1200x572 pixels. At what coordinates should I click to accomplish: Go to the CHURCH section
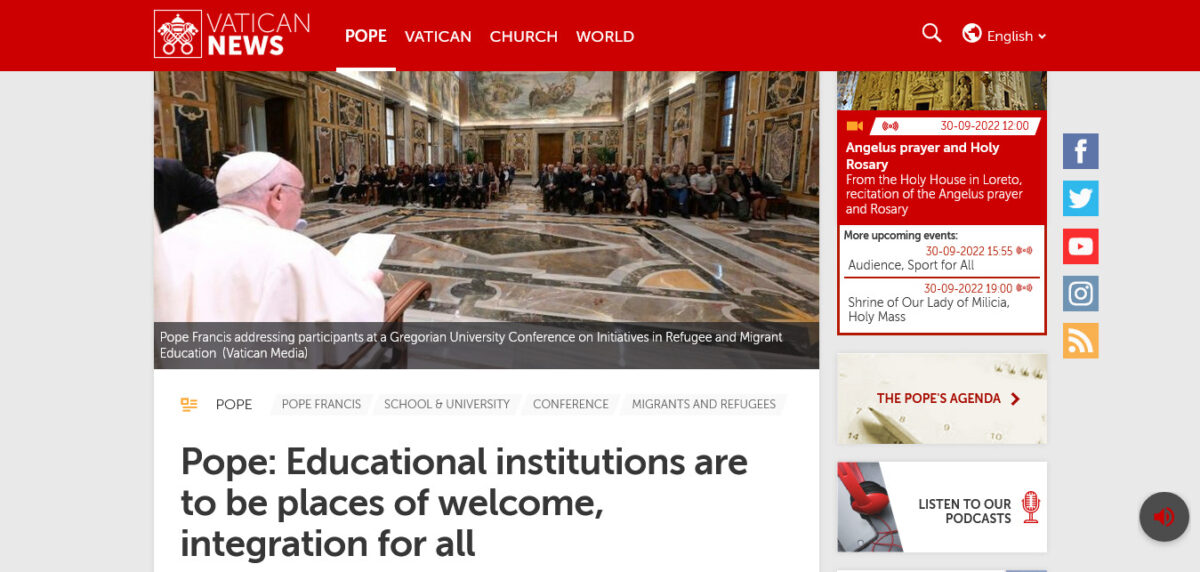pos(523,36)
